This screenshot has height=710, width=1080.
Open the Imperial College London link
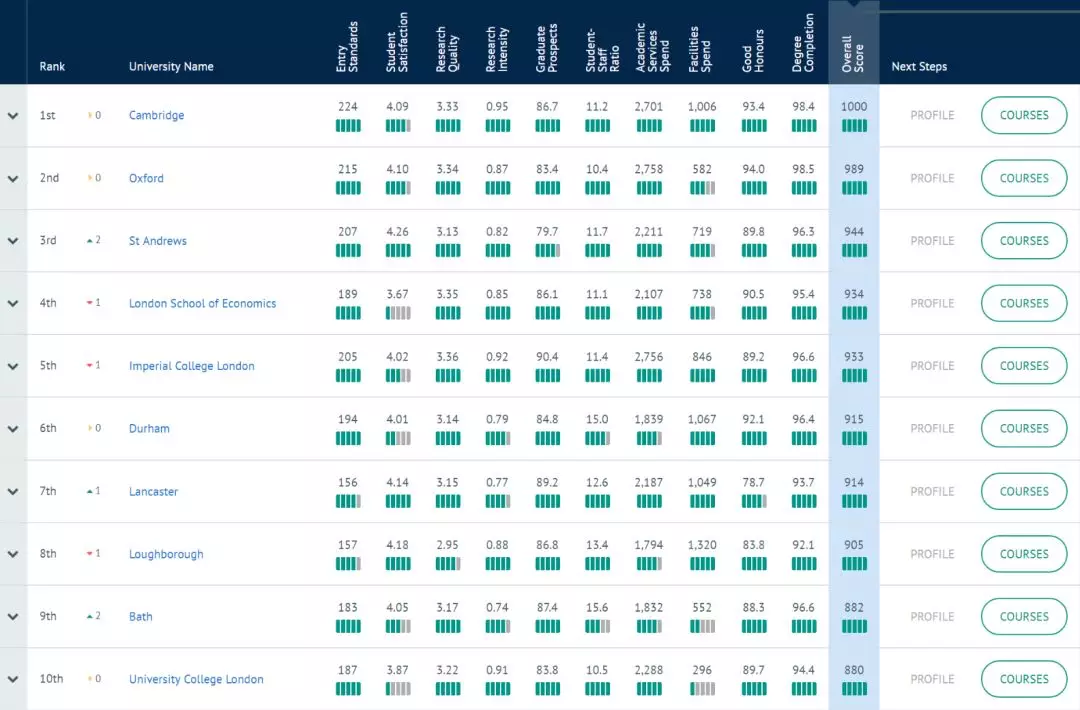191,366
